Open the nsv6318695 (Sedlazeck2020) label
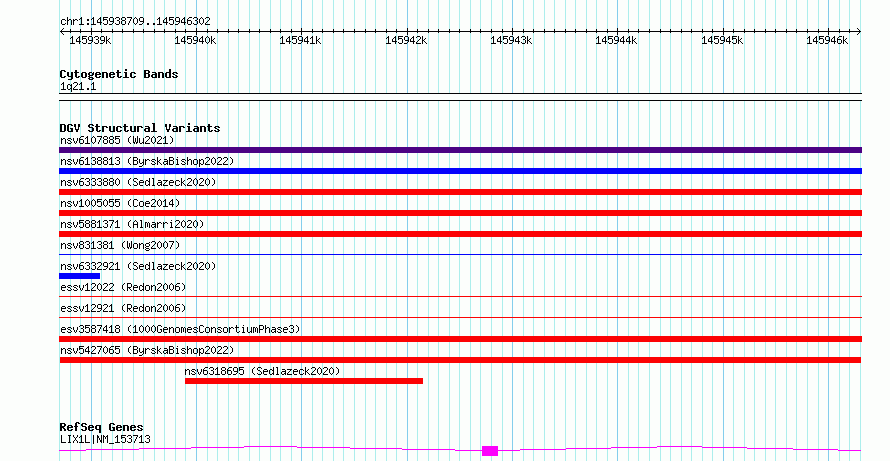The width and height of the screenshot is (890, 461). [262, 371]
